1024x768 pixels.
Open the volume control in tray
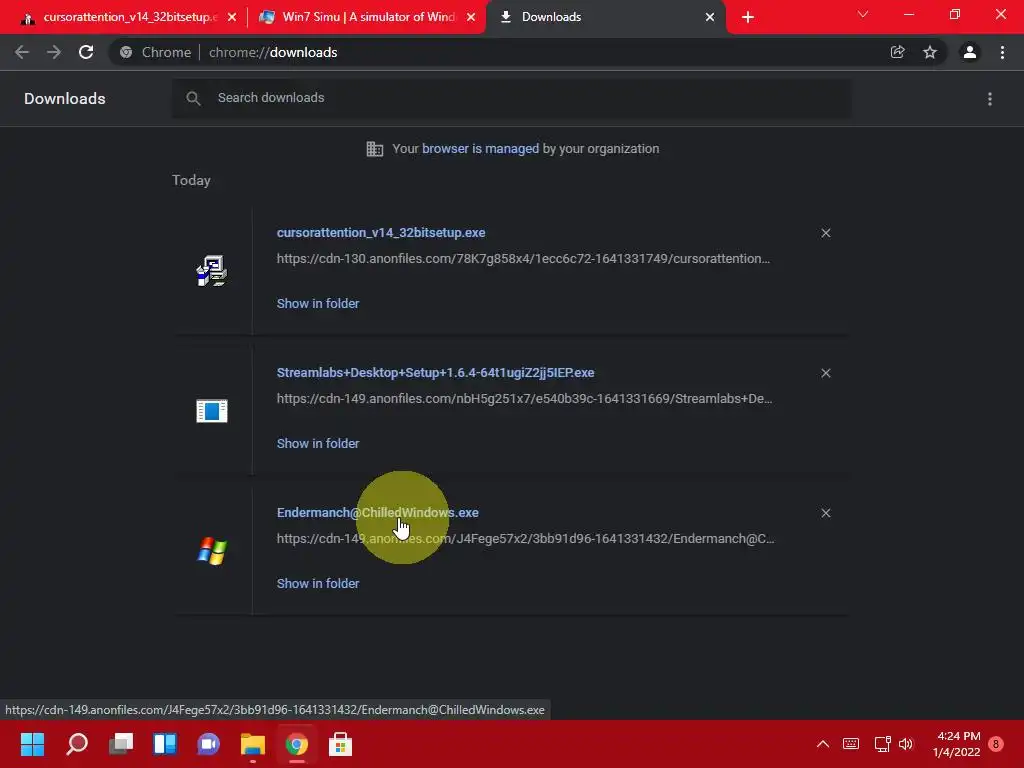[906, 744]
